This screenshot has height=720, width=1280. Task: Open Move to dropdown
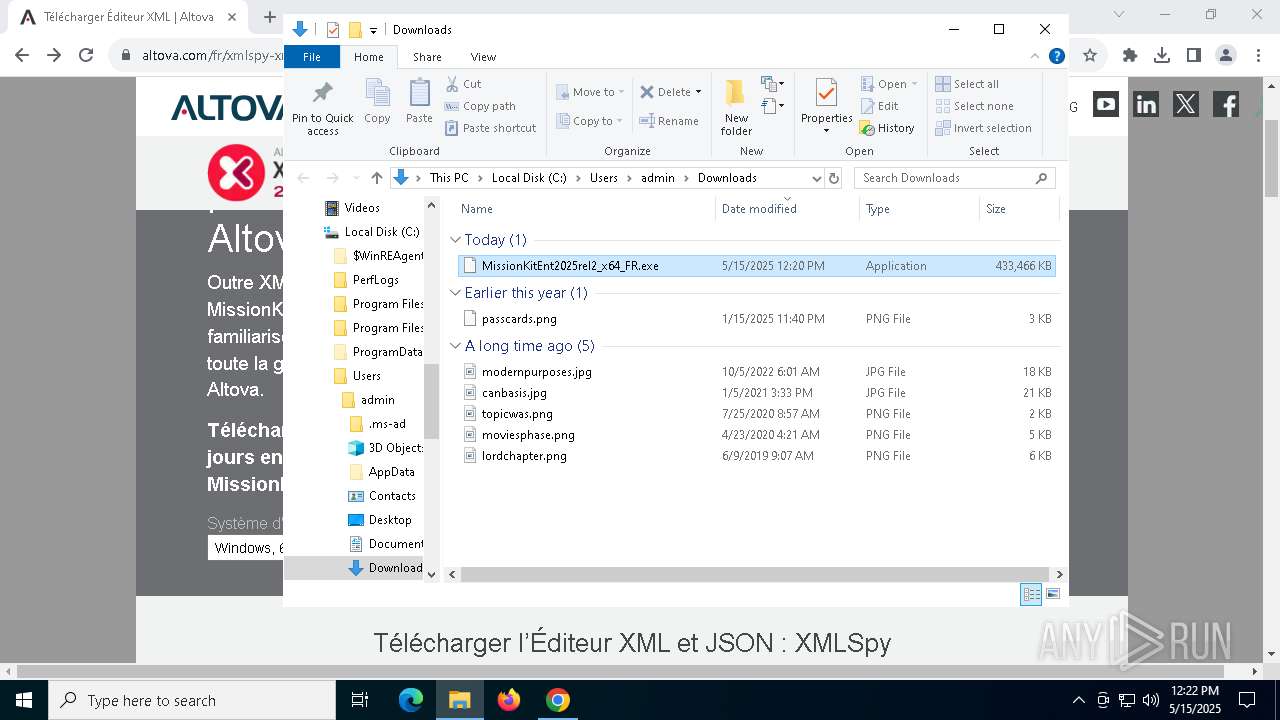tap(591, 92)
